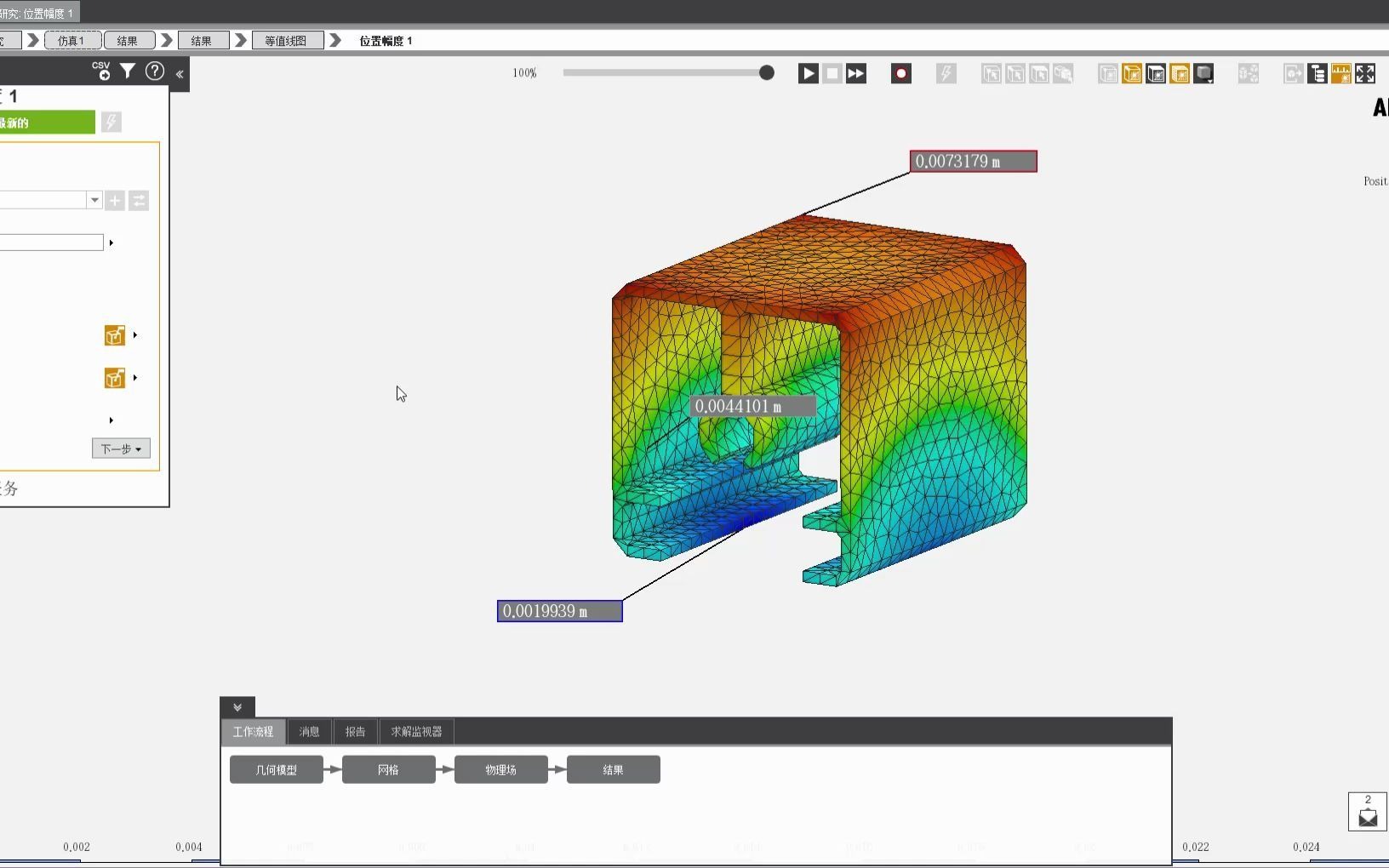Click the fullscreen zoom extents icon
Viewport: 1389px width, 868px height.
(1365, 73)
